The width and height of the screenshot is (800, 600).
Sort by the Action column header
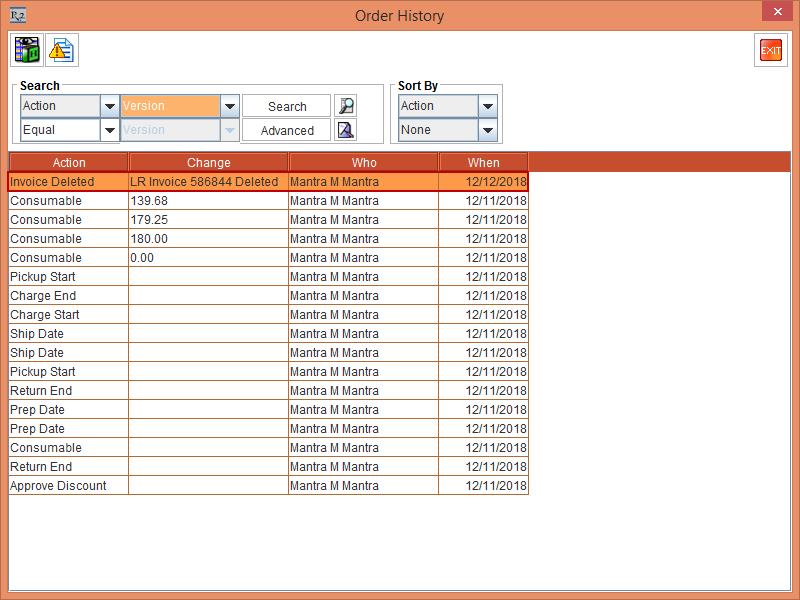(69, 162)
